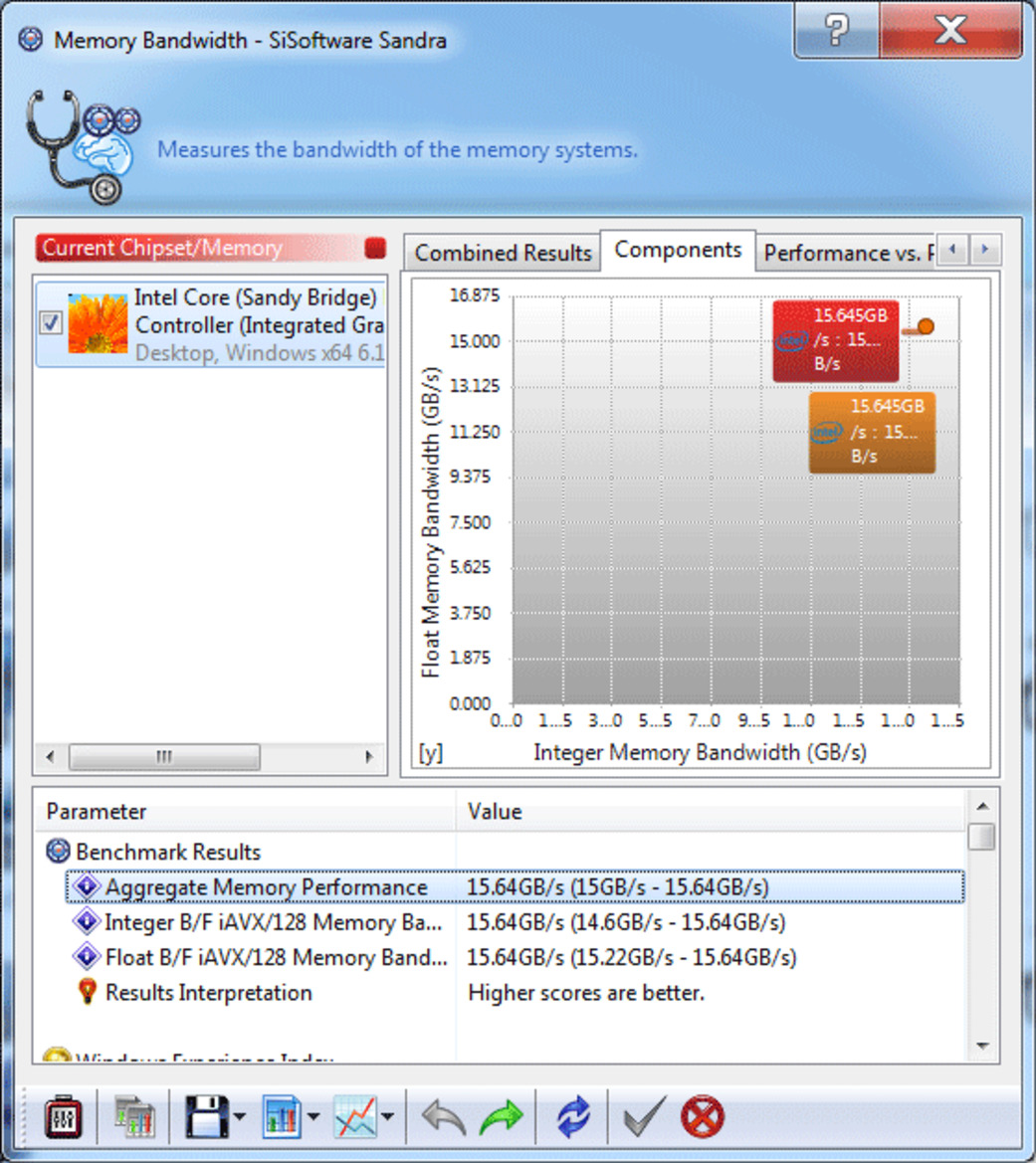The height and width of the screenshot is (1163, 1036).
Task: Click the stethoscope brain module icon
Action: 83,146
